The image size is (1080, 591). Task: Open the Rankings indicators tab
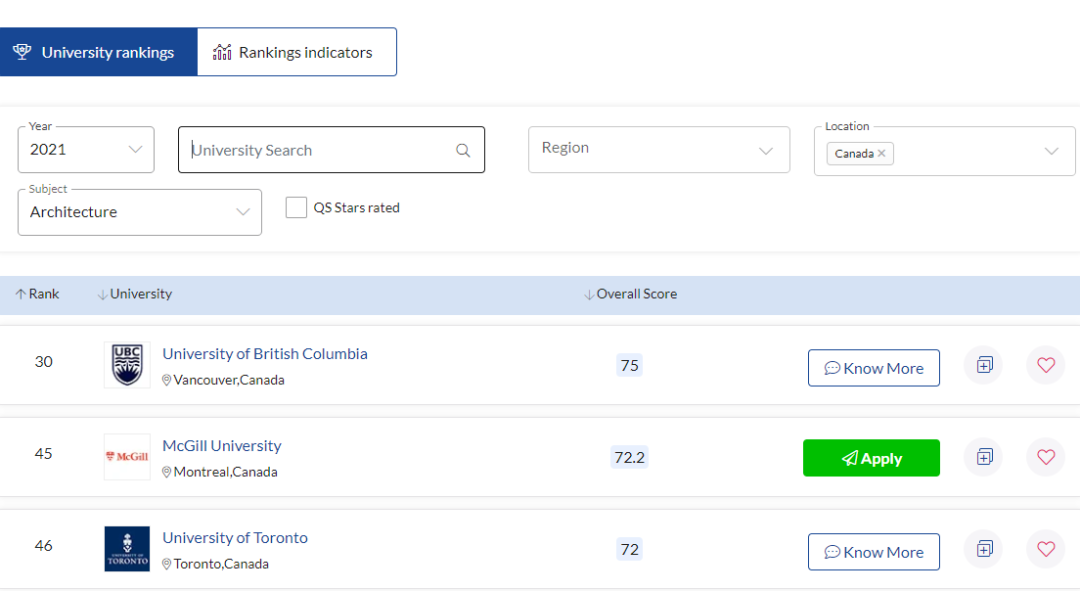[297, 52]
